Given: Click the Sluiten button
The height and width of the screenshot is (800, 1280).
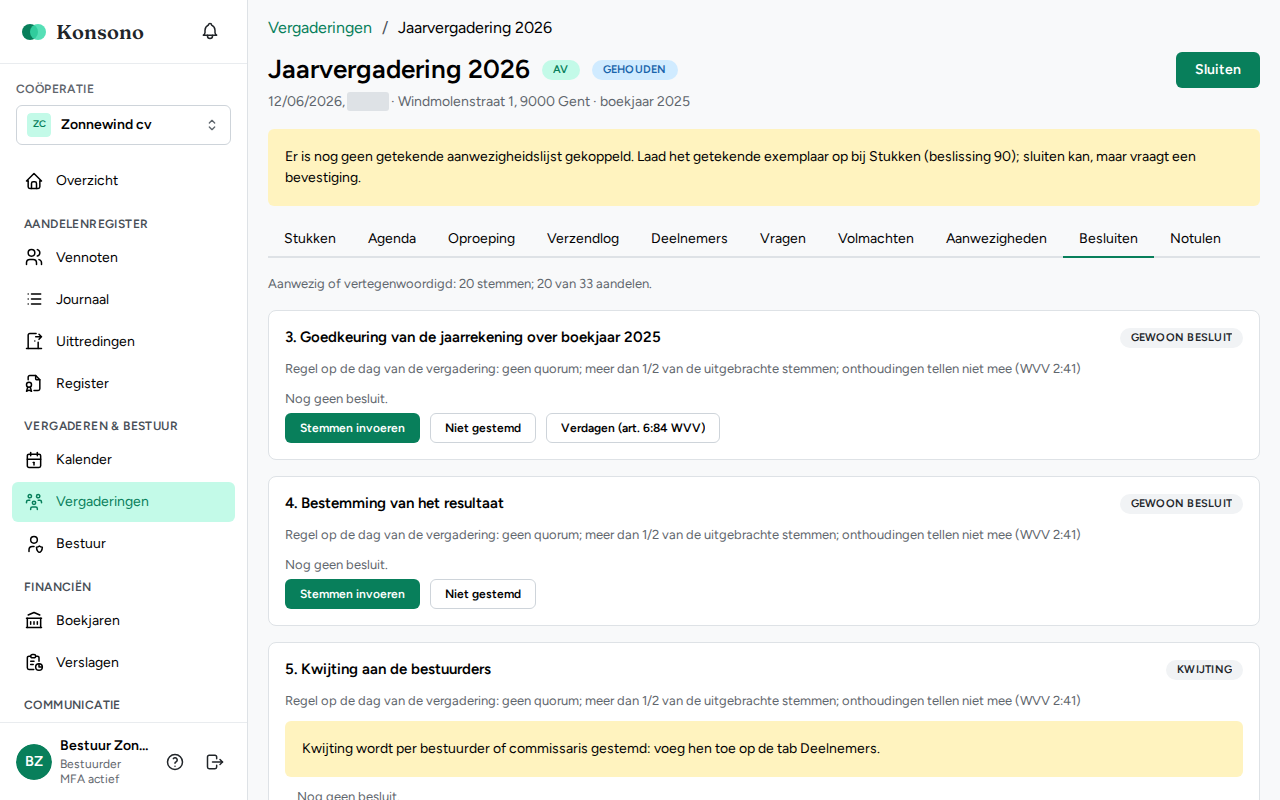Looking at the screenshot, I should pyautogui.click(x=1218, y=70).
